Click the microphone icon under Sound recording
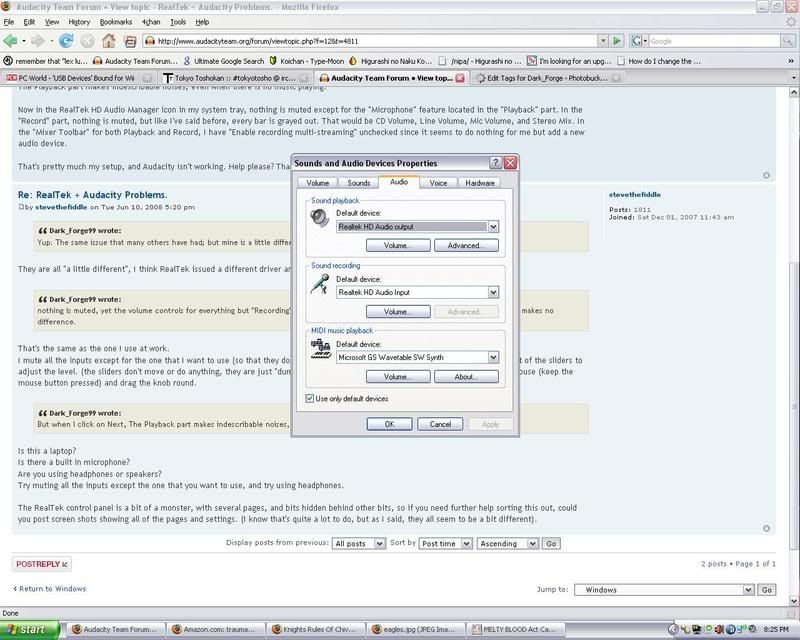The height and width of the screenshot is (640, 800). [320, 285]
